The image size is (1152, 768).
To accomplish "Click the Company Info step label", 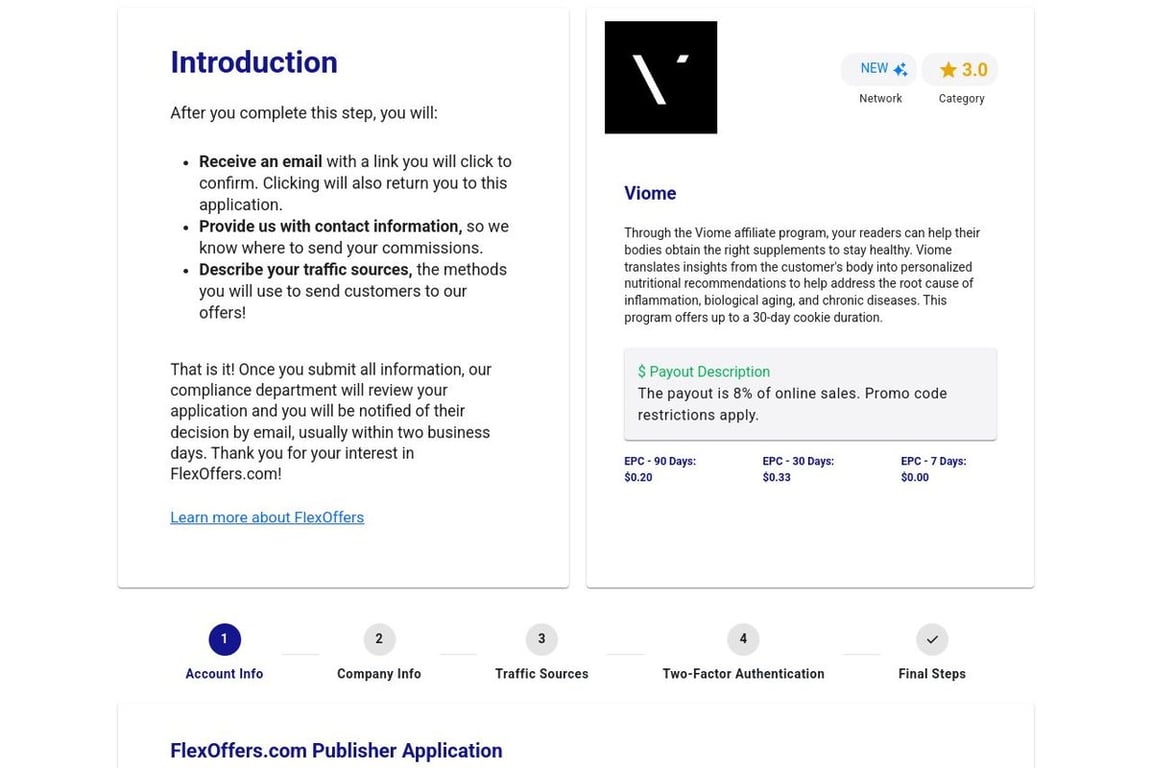I will (379, 674).
